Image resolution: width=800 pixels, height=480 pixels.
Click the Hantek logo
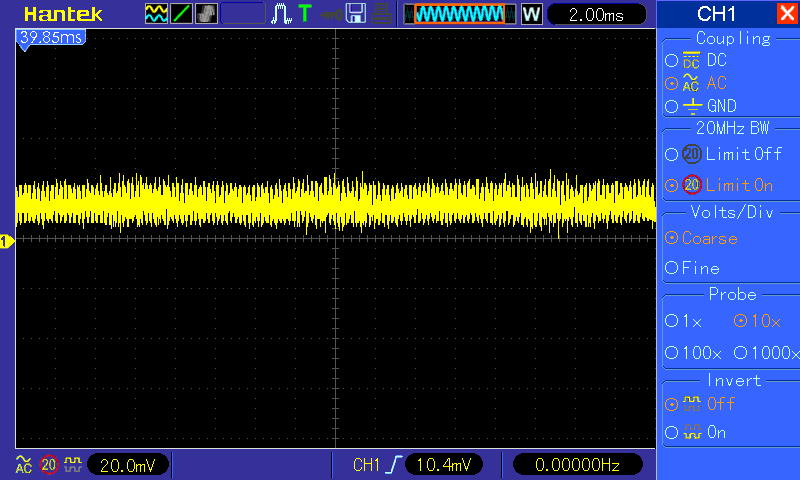63,14
